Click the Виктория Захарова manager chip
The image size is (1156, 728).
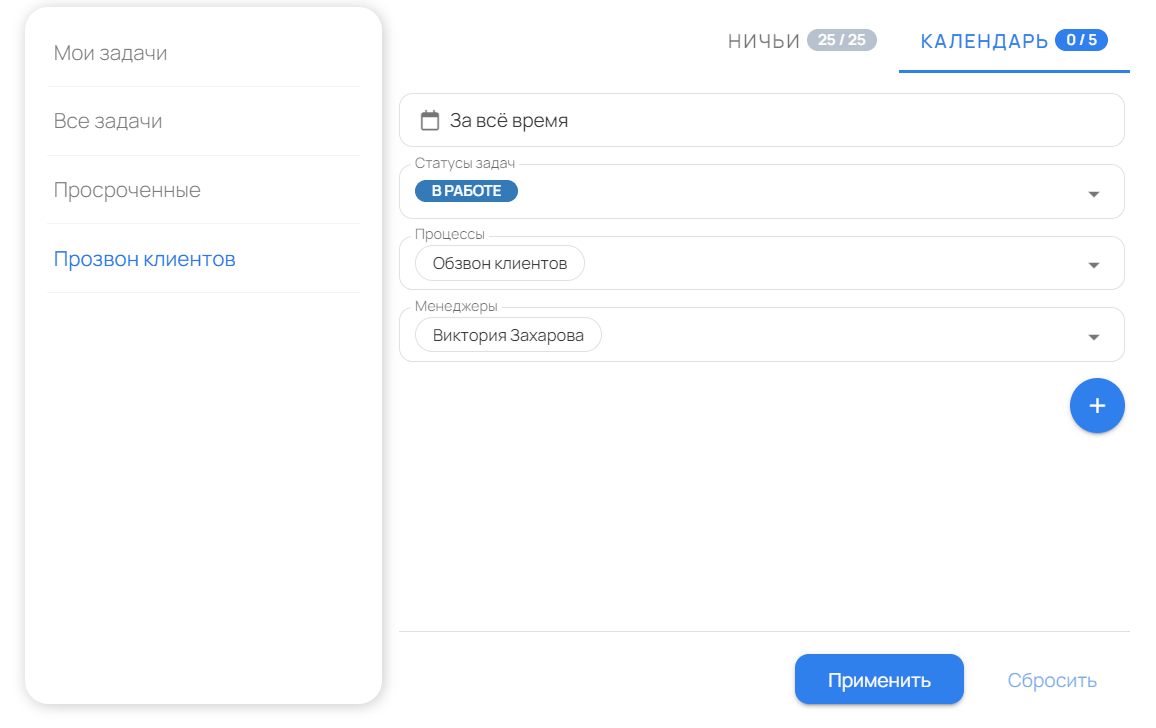pyautogui.click(x=508, y=335)
